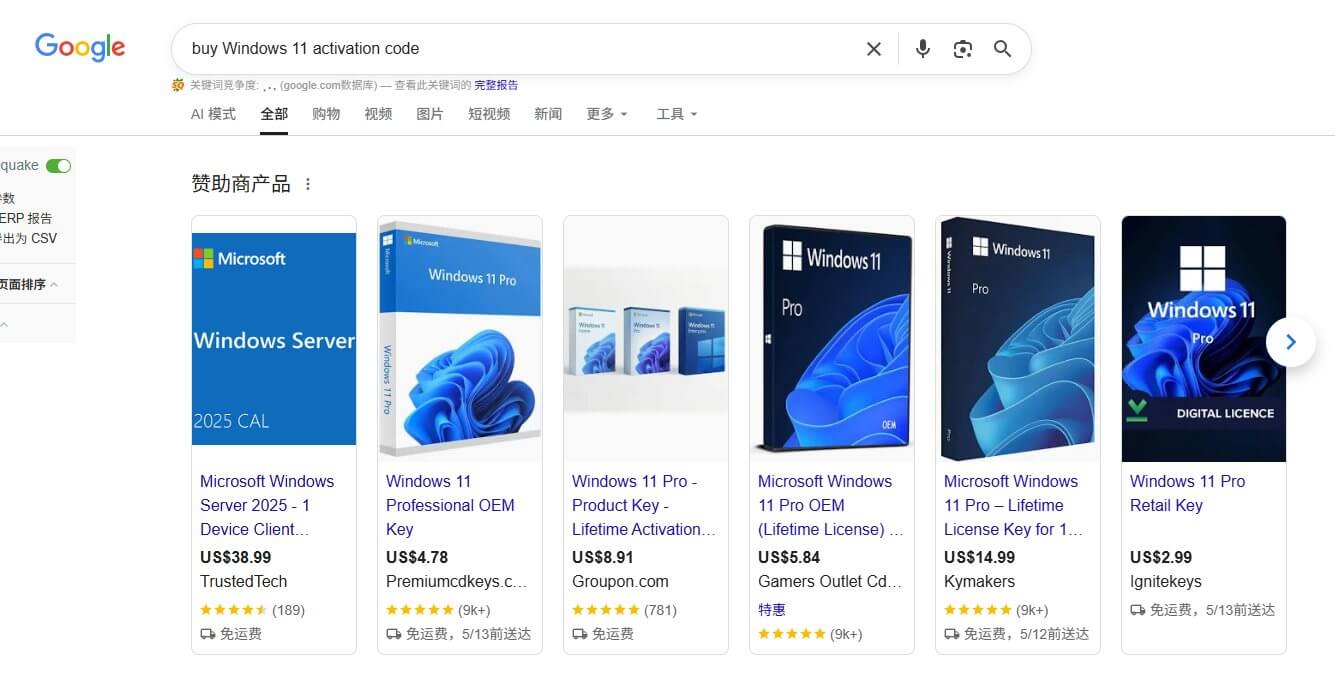Submit search with magnifying glass icon

pos(1003,49)
